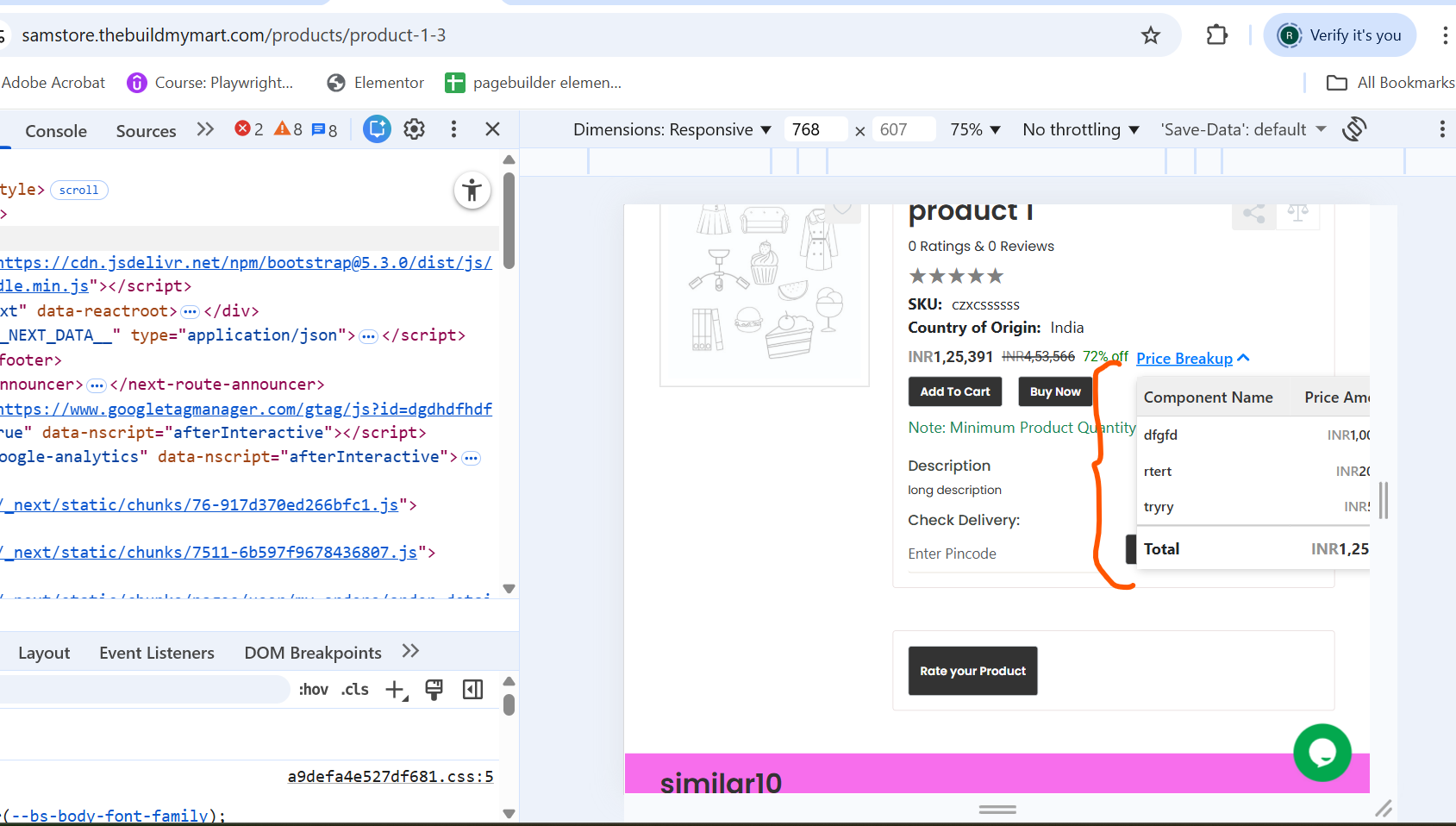The image size is (1456, 826).
Task: Open the green chat bubble button
Action: [x=1322, y=753]
